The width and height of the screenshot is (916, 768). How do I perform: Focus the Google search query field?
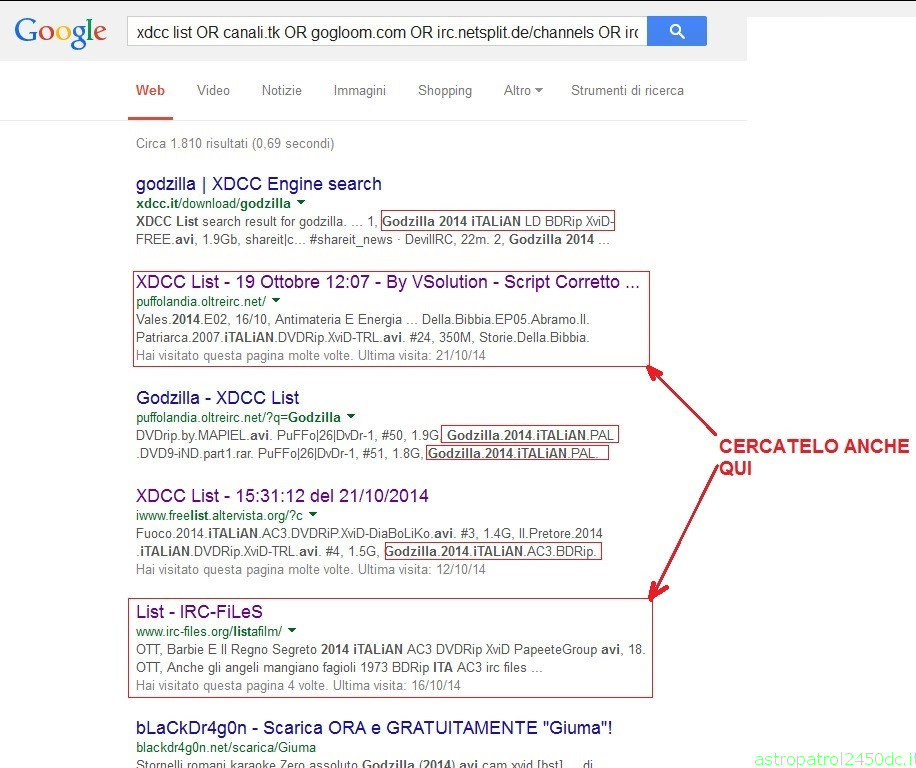[387, 31]
